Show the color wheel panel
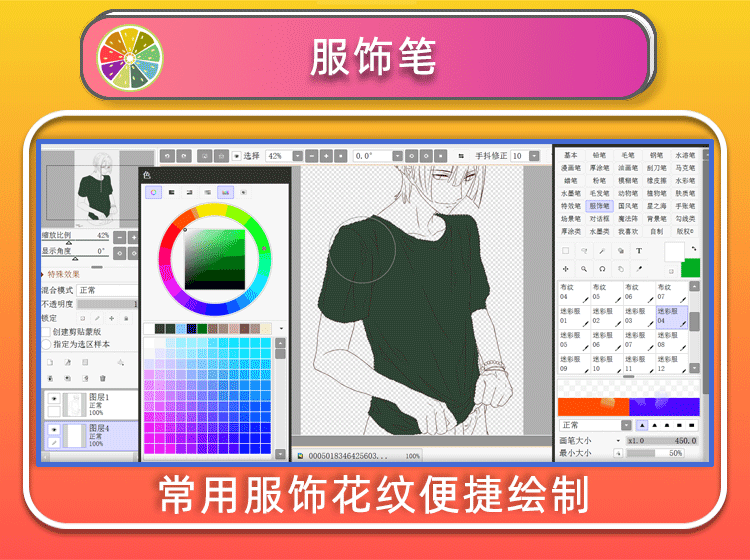Viewport: 750px width, 560px height. [154, 192]
